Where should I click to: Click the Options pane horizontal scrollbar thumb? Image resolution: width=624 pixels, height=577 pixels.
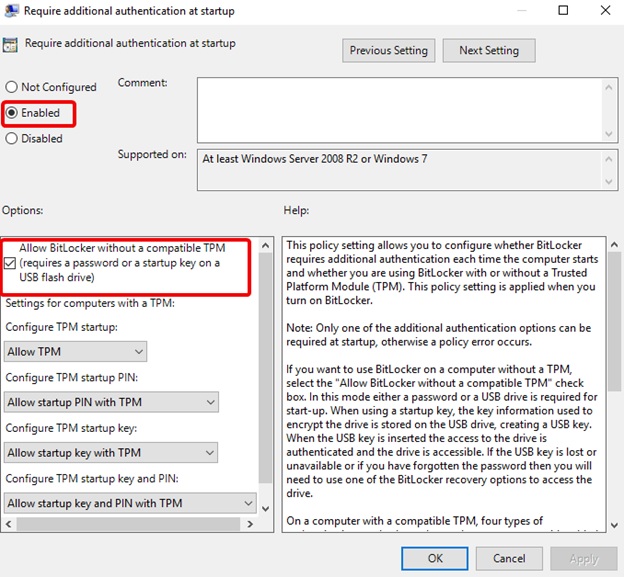pos(128,524)
